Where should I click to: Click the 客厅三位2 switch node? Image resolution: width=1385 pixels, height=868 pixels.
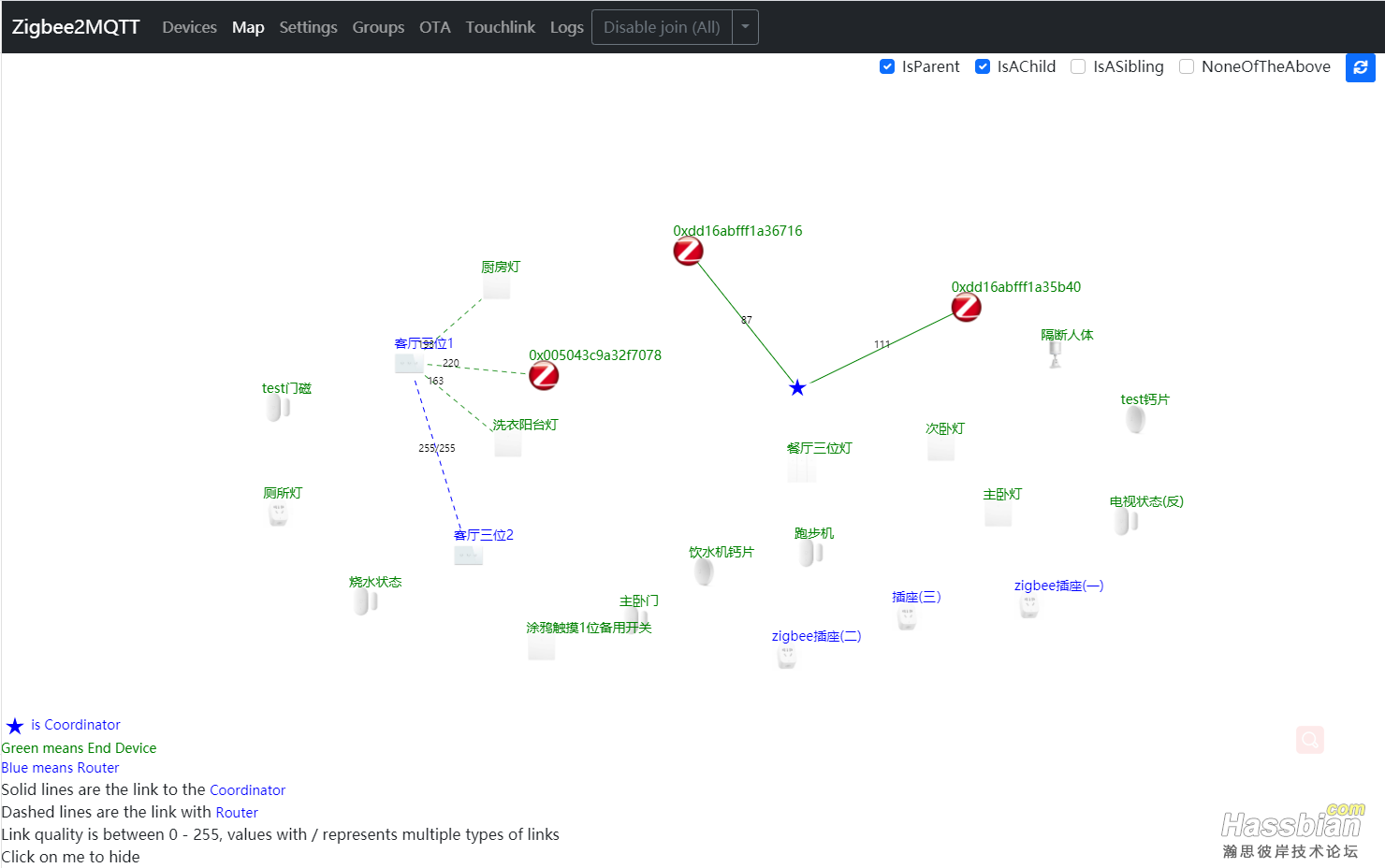point(469,555)
